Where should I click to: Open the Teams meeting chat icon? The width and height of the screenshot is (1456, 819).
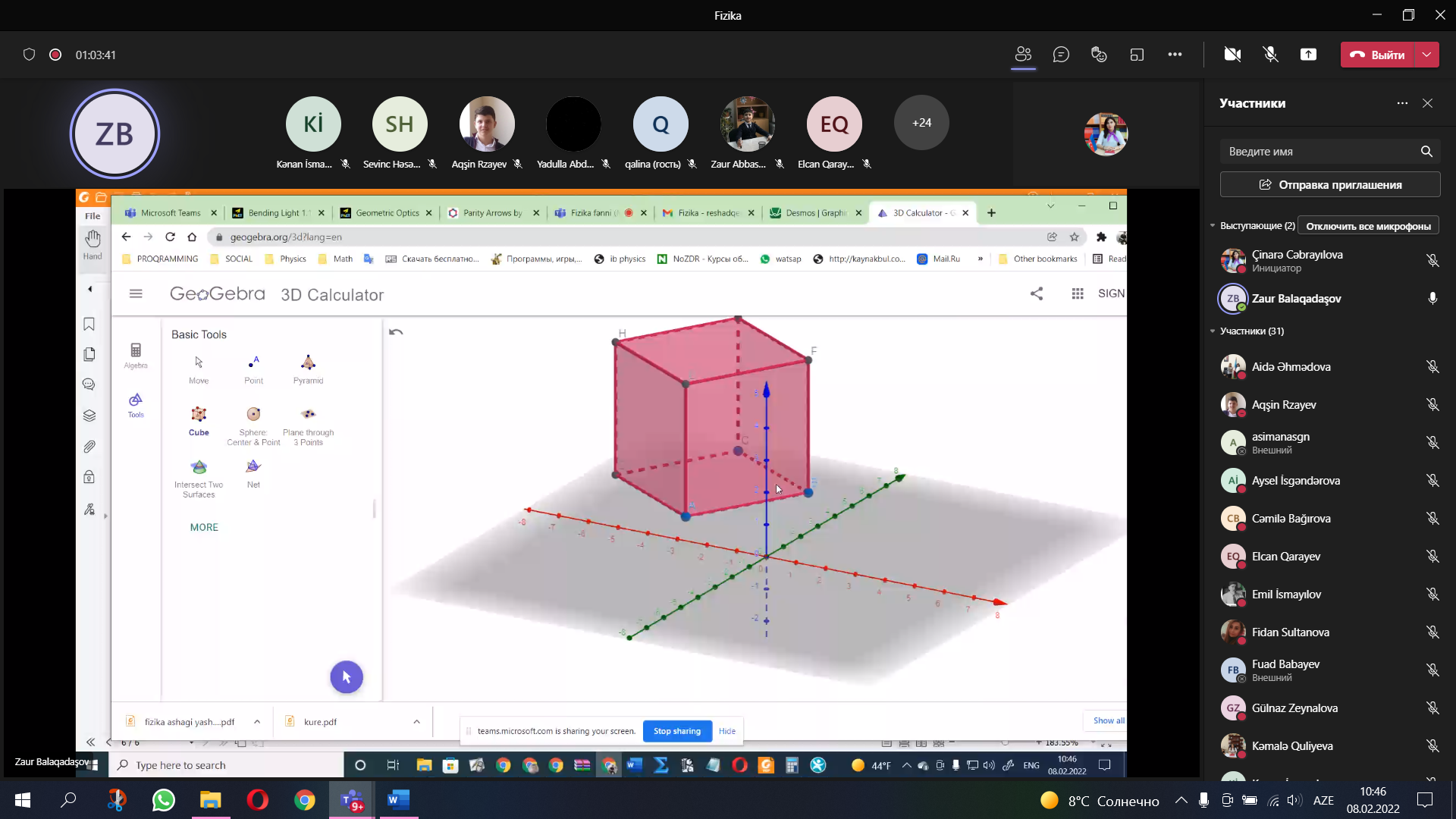click(x=1061, y=55)
